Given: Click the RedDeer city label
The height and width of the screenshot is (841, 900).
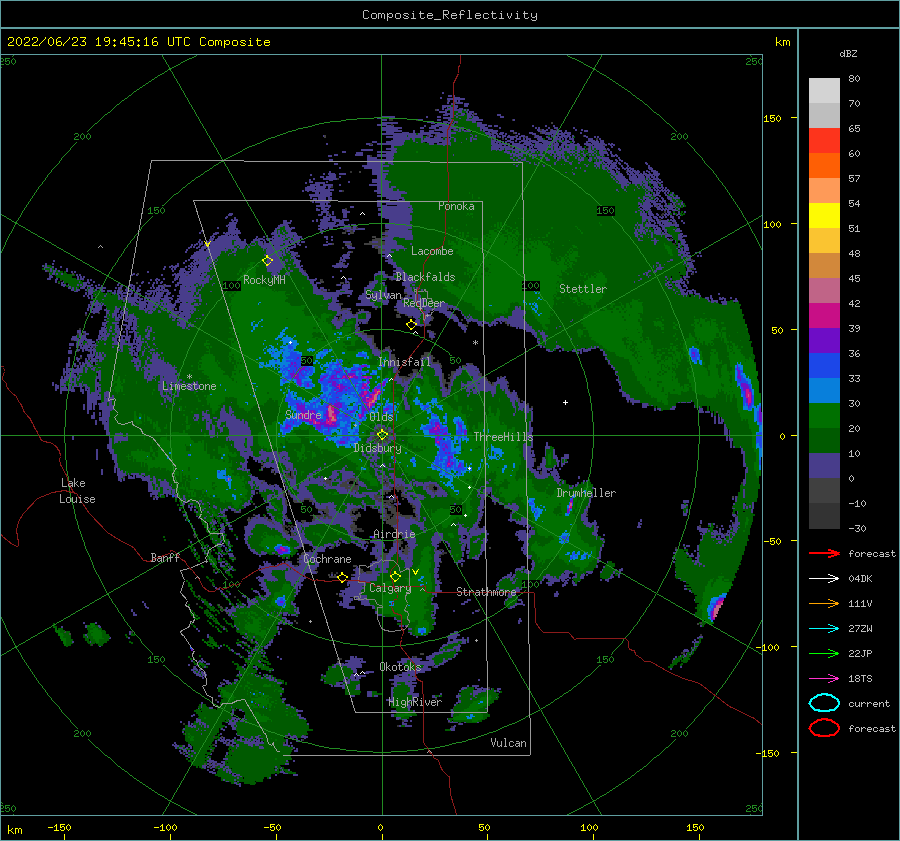Looking at the screenshot, I should [424, 303].
